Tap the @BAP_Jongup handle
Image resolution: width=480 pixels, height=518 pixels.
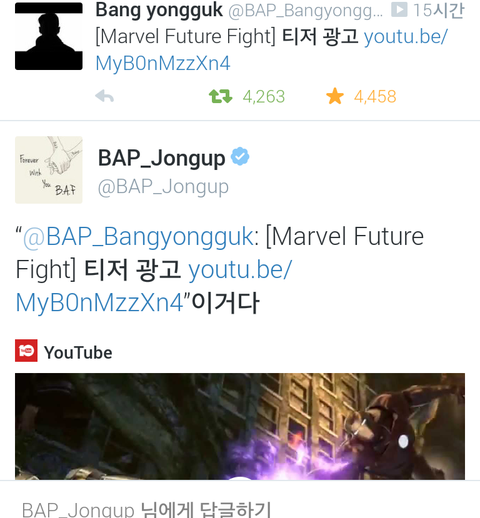[x=163, y=187]
